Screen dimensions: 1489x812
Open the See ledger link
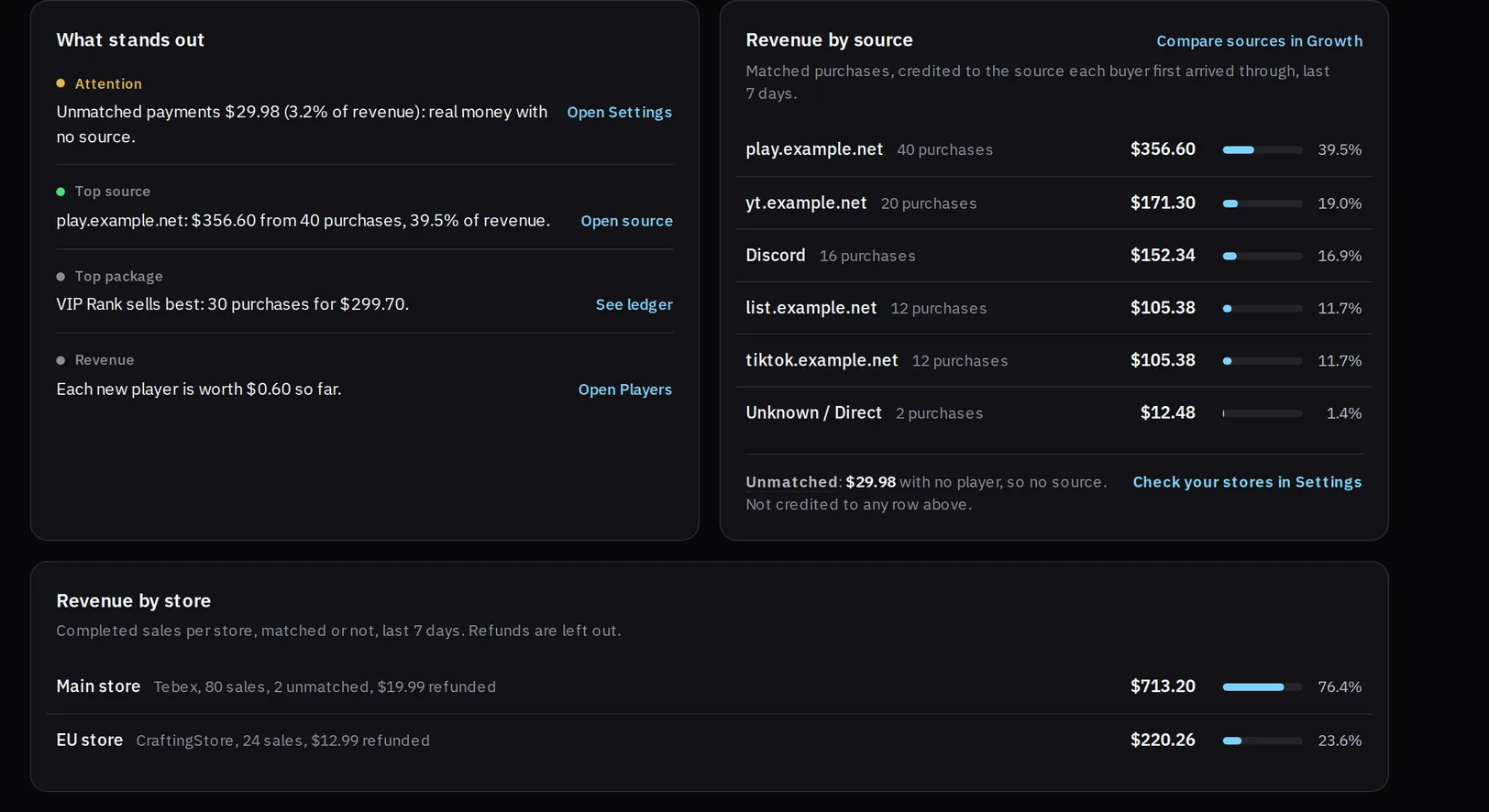coord(634,304)
